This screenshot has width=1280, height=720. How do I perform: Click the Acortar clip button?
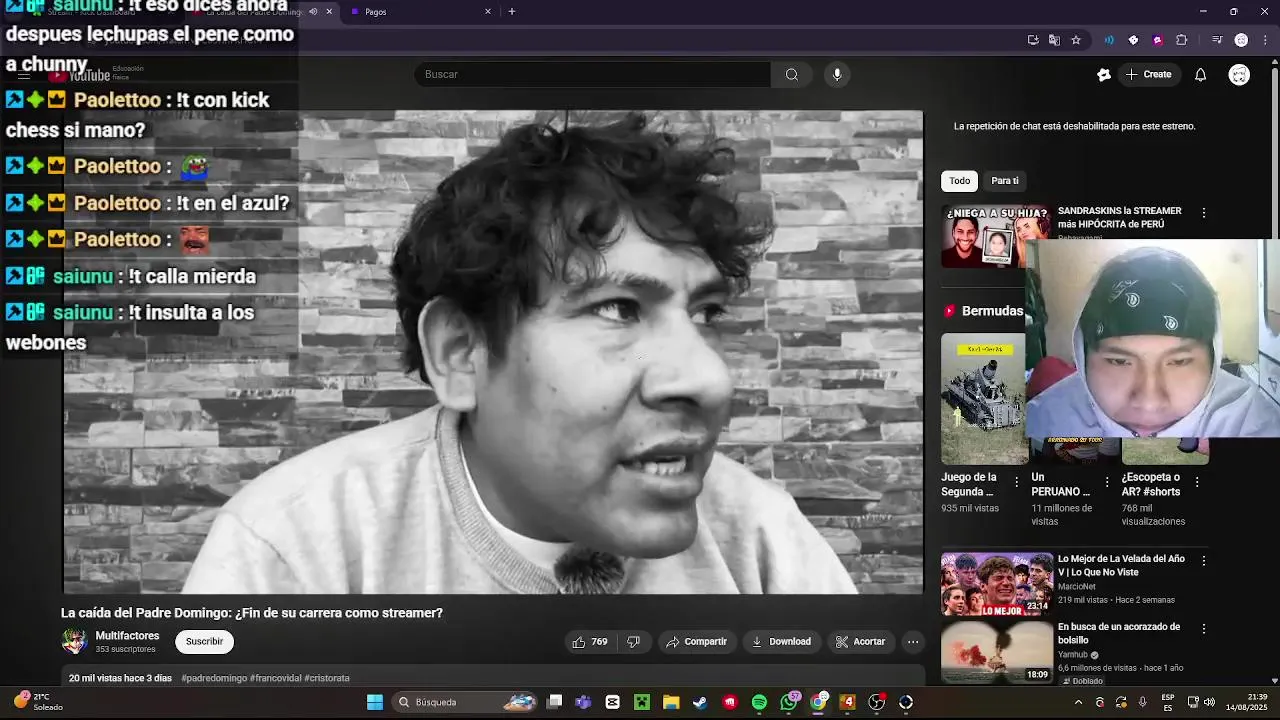[861, 642]
